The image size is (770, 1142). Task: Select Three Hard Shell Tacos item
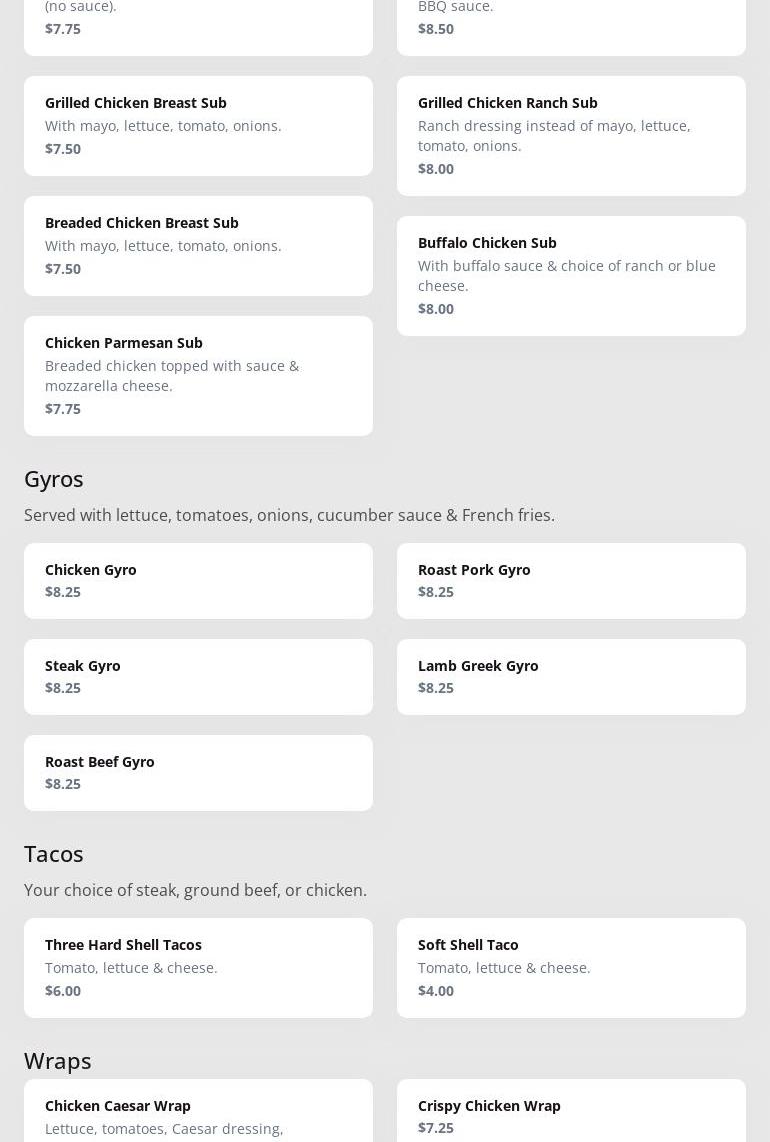tap(198, 968)
